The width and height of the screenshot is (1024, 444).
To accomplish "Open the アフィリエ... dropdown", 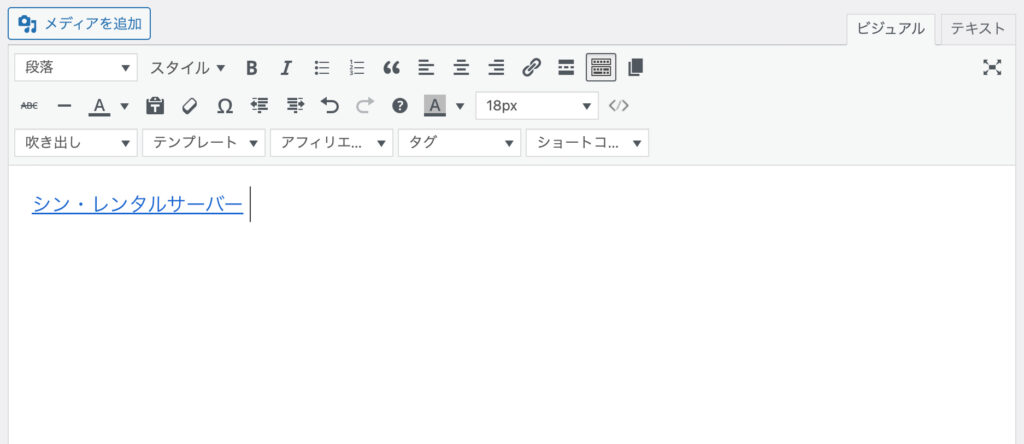I will point(332,143).
